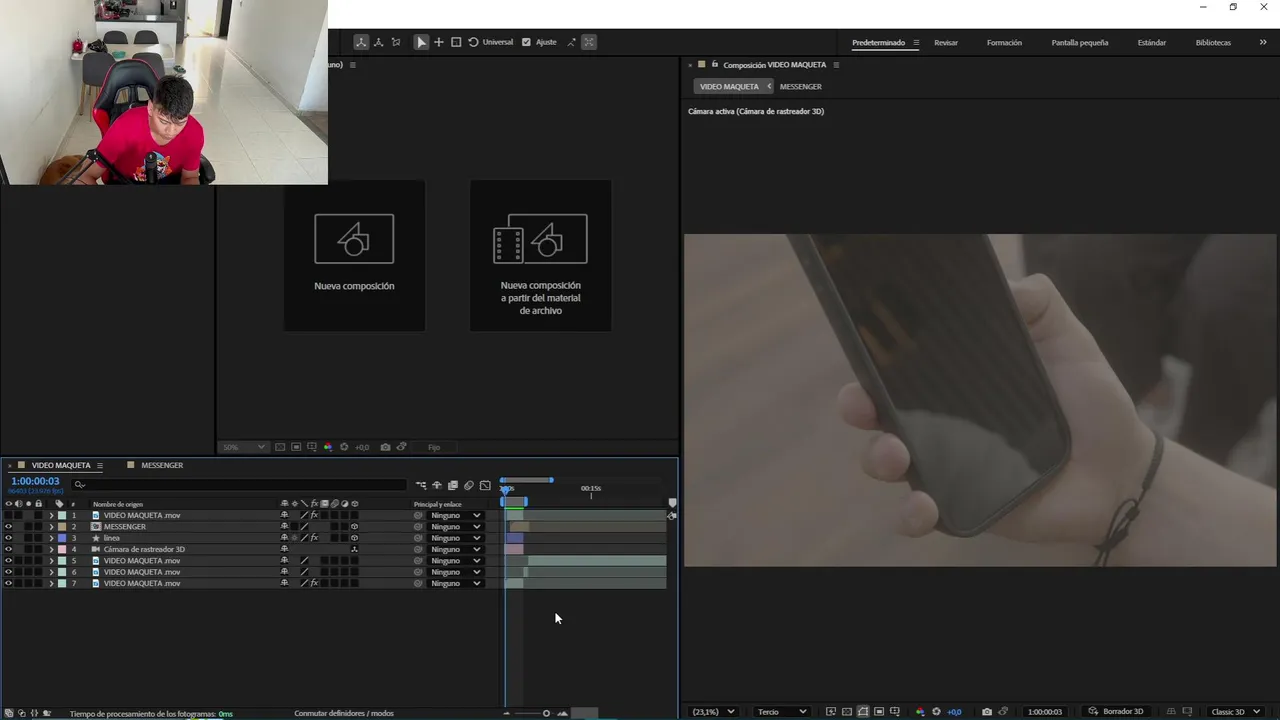Click the reset exposure icon
Image resolution: width=1280 pixels, height=720 pixels.
pyautogui.click(x=936, y=712)
